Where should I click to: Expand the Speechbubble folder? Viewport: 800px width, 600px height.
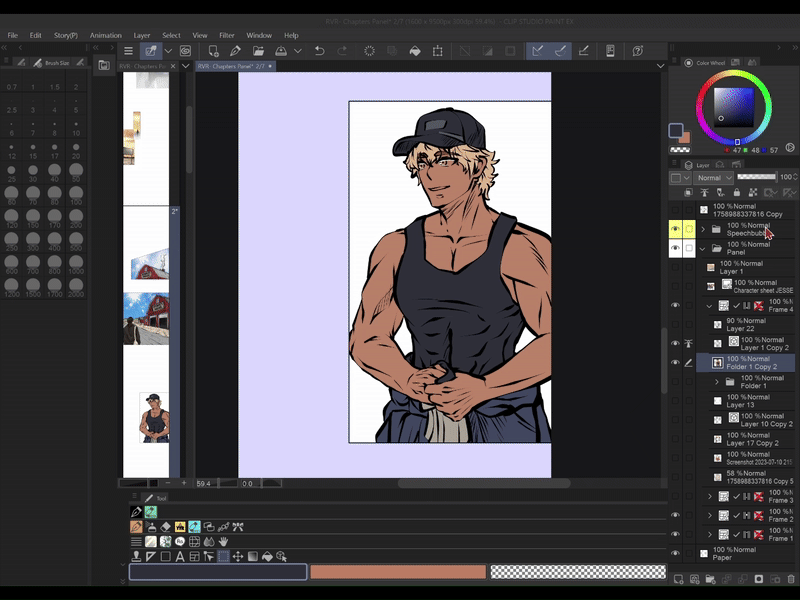703,229
